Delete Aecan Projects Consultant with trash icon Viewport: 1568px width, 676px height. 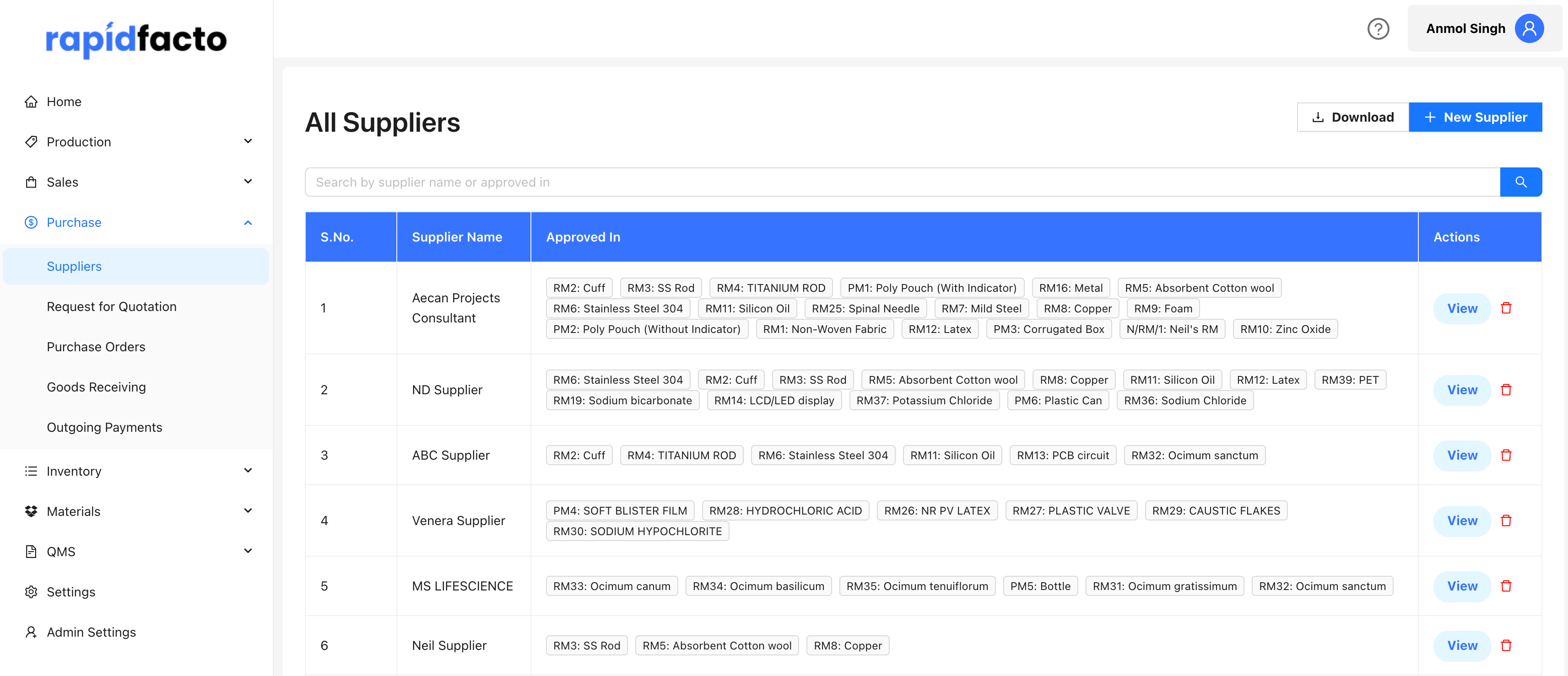pos(1506,308)
